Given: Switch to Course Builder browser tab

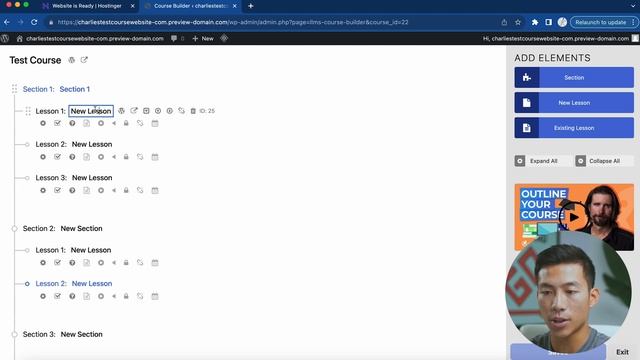Looking at the screenshot, I should [190, 6].
